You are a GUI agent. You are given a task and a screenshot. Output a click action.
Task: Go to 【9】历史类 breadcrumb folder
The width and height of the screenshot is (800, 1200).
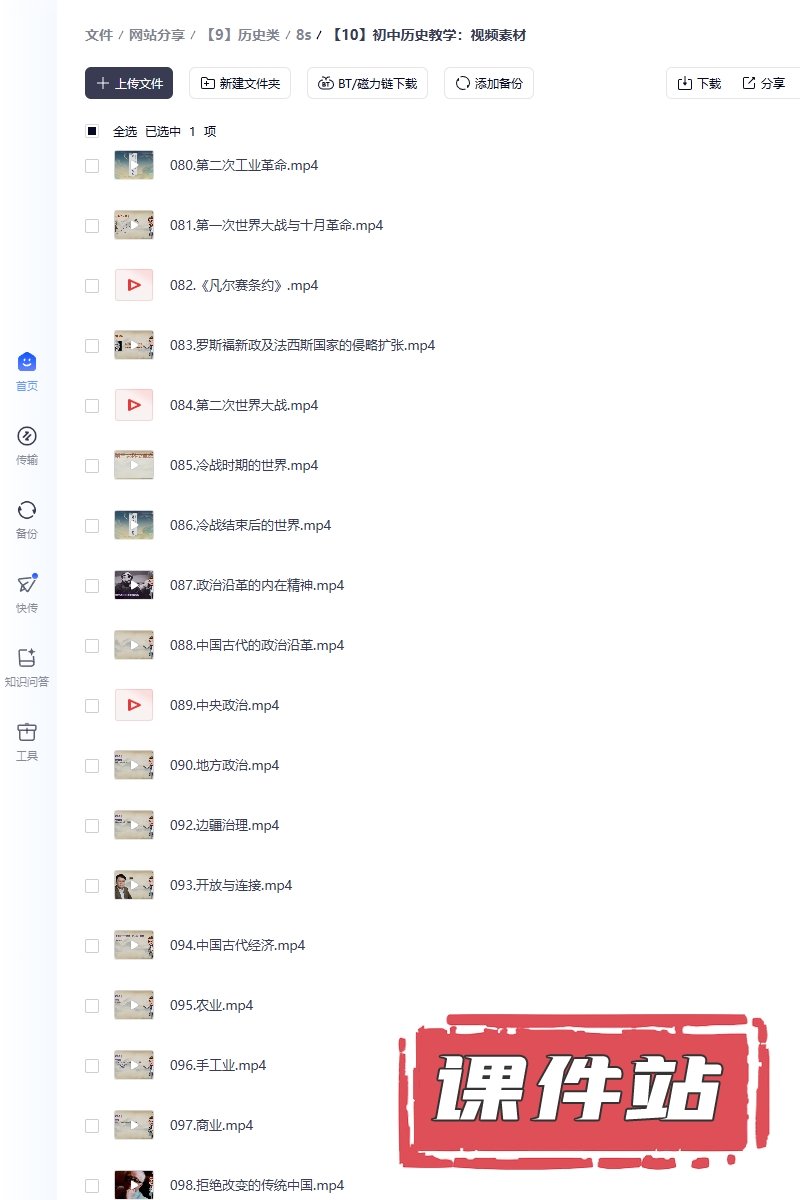click(241, 35)
